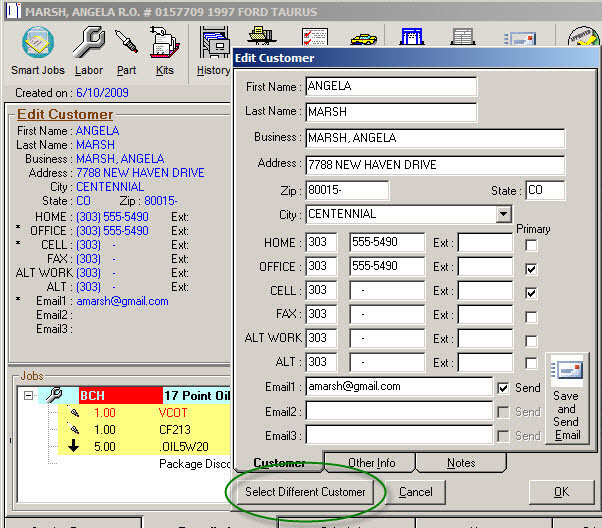This screenshot has width=602, height=528.
Task: Open the History toolbar icon
Action: click(x=213, y=44)
